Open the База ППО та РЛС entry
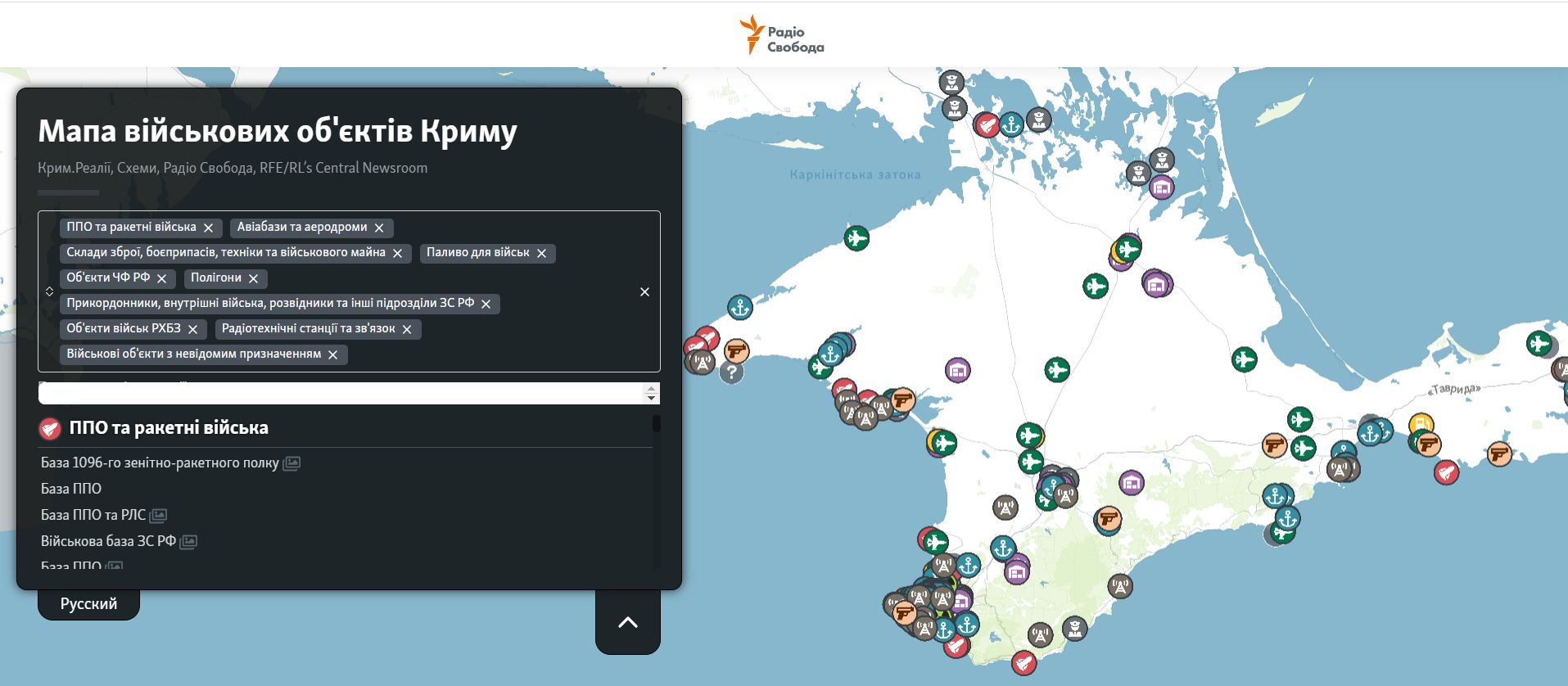 [93, 515]
